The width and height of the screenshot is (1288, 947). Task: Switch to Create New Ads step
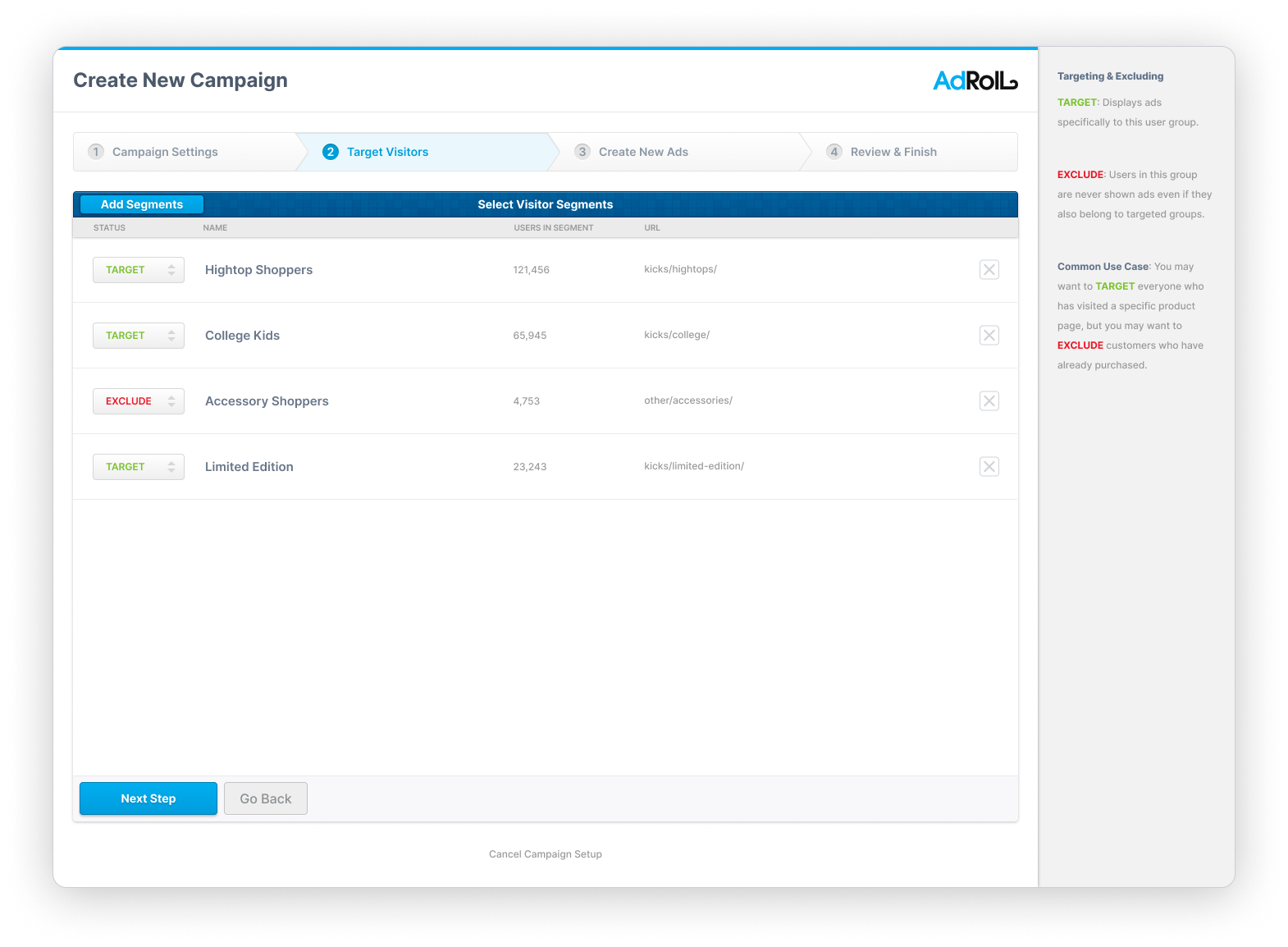click(x=643, y=152)
